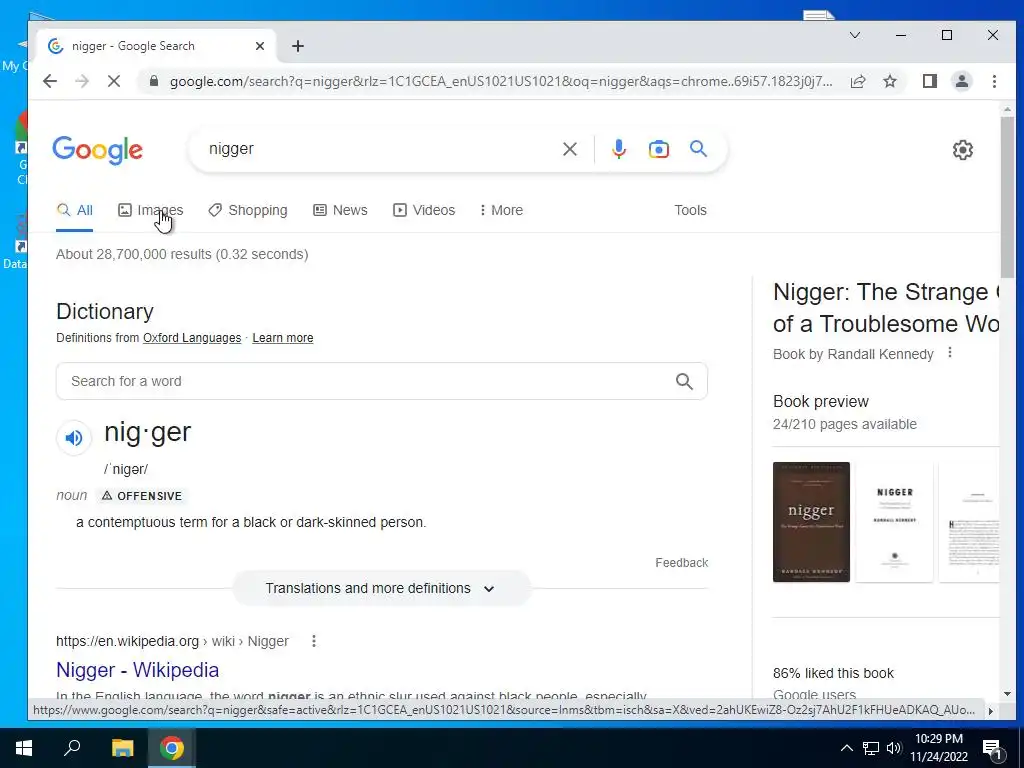Switch to the News tab
Viewport: 1024px width, 768px height.
(340, 210)
